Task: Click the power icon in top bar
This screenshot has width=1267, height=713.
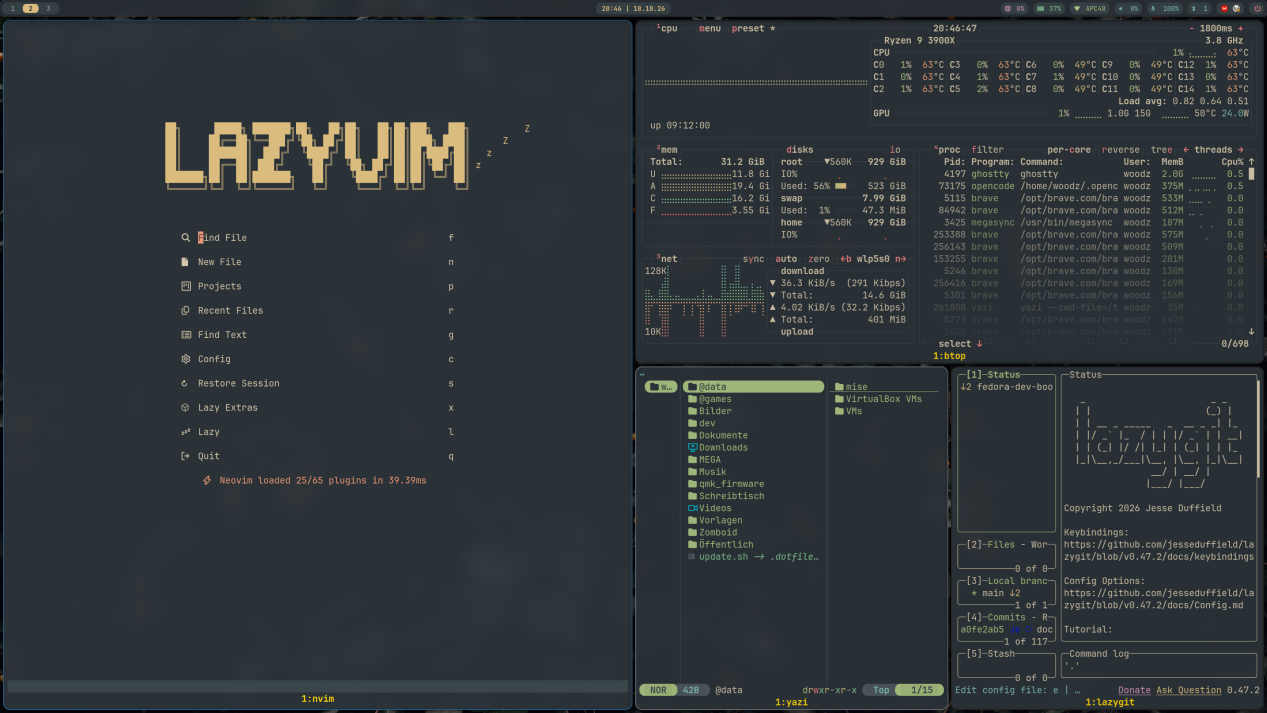Action: click(x=1257, y=8)
